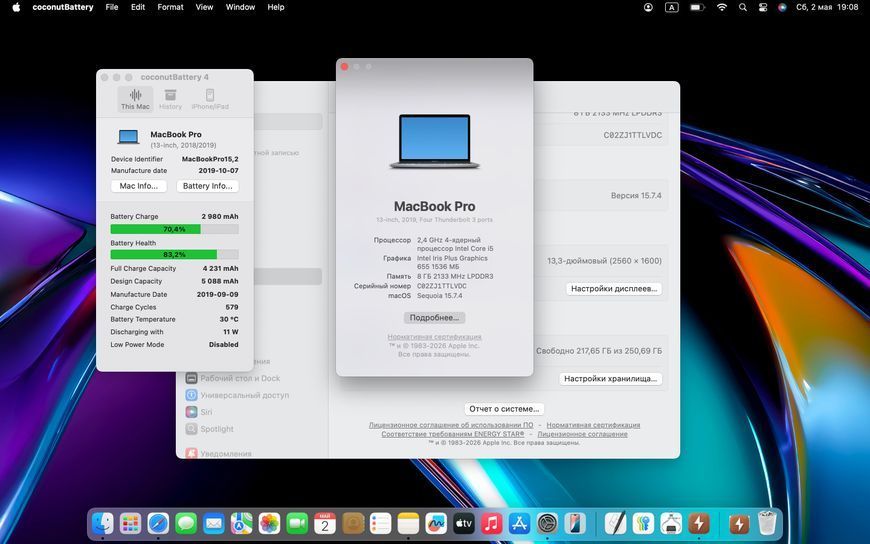Click the Wi-Fi icon in menu bar
870x544 pixels.
pos(722,7)
